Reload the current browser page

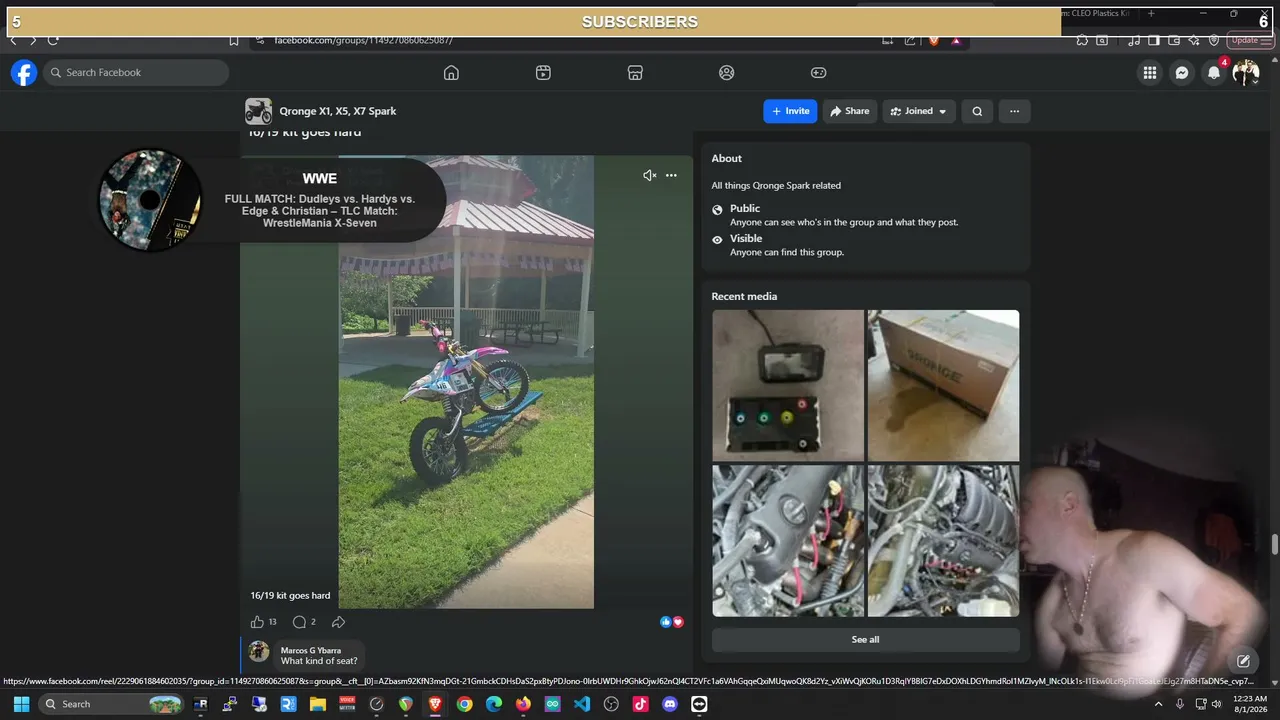[53, 40]
